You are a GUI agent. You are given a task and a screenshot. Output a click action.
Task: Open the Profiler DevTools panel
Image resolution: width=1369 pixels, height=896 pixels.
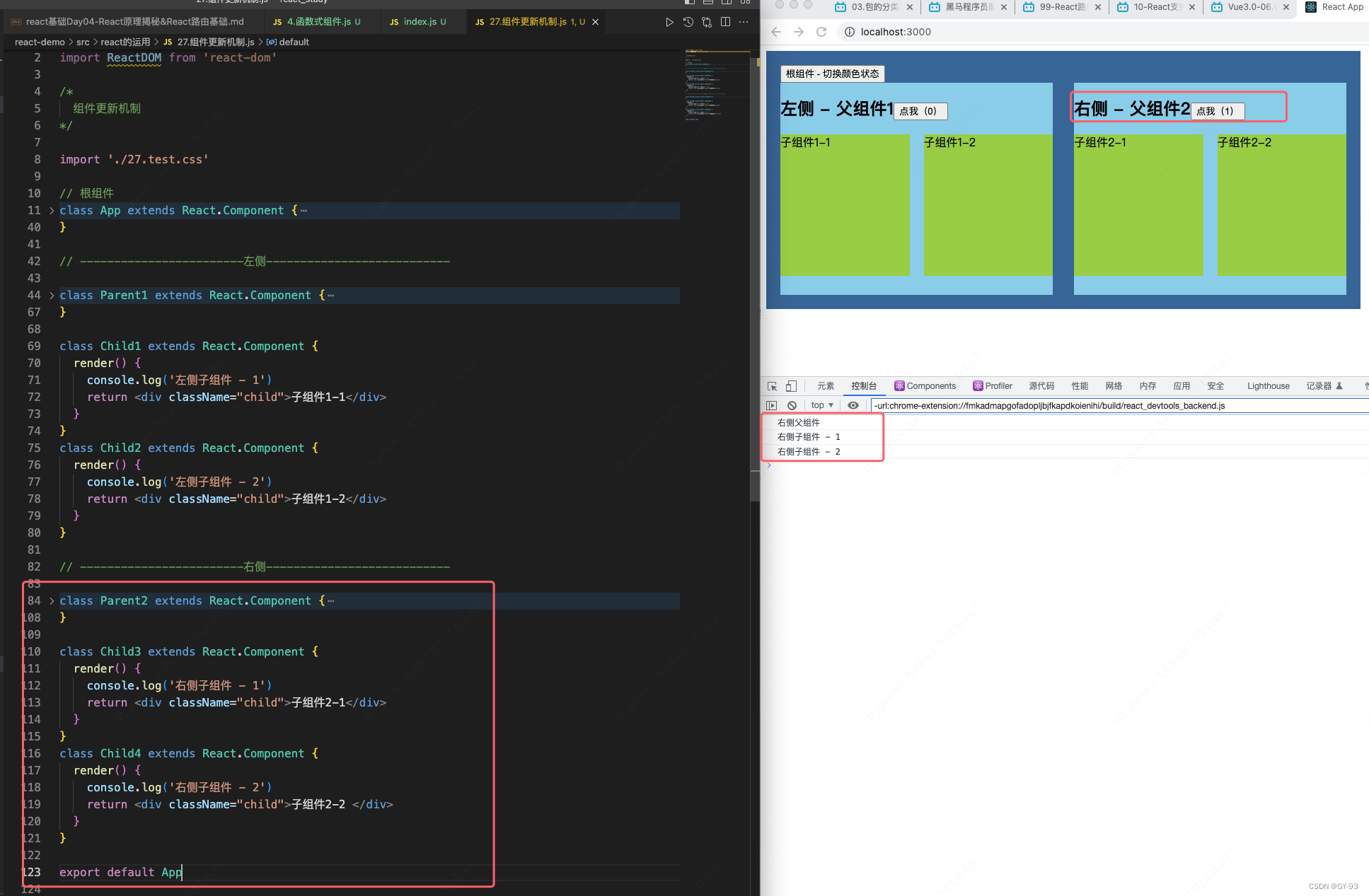click(x=993, y=386)
